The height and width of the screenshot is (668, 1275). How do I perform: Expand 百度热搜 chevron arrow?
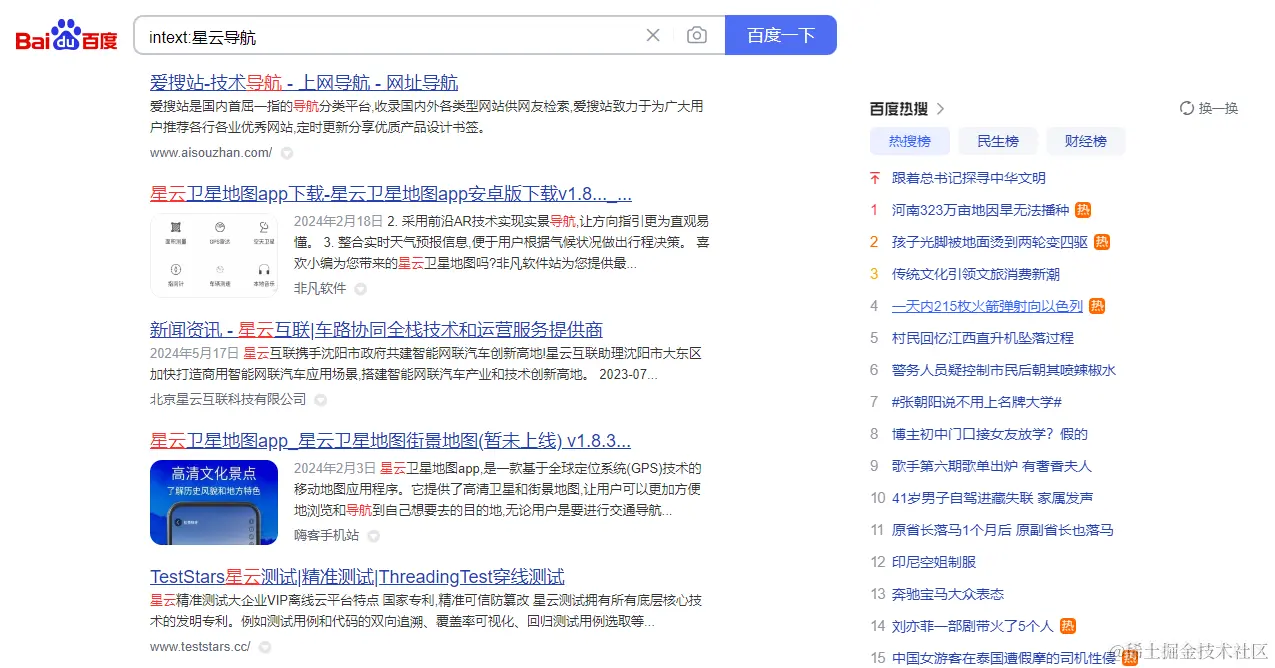(940, 109)
